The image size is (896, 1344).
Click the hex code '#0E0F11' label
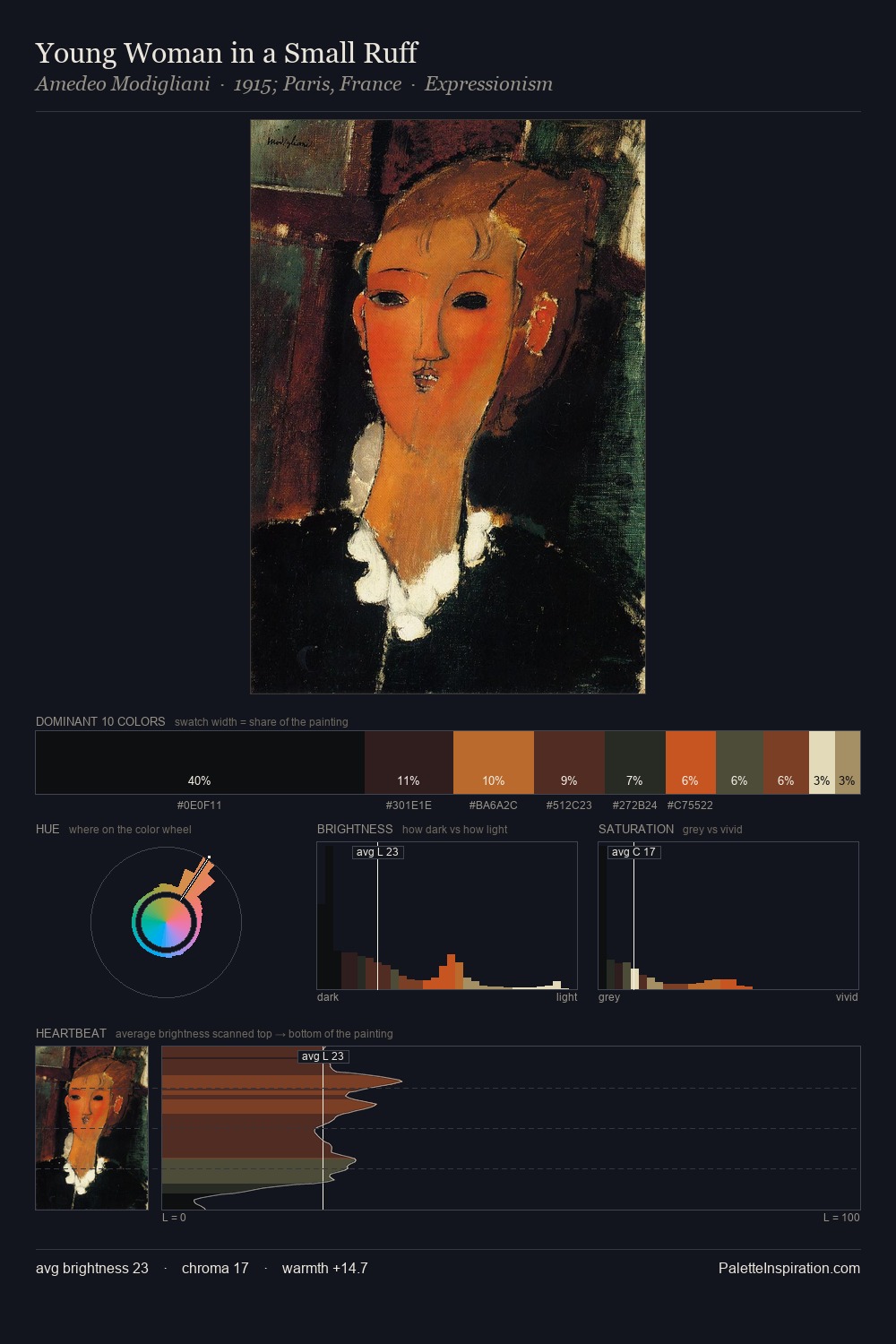[200, 805]
